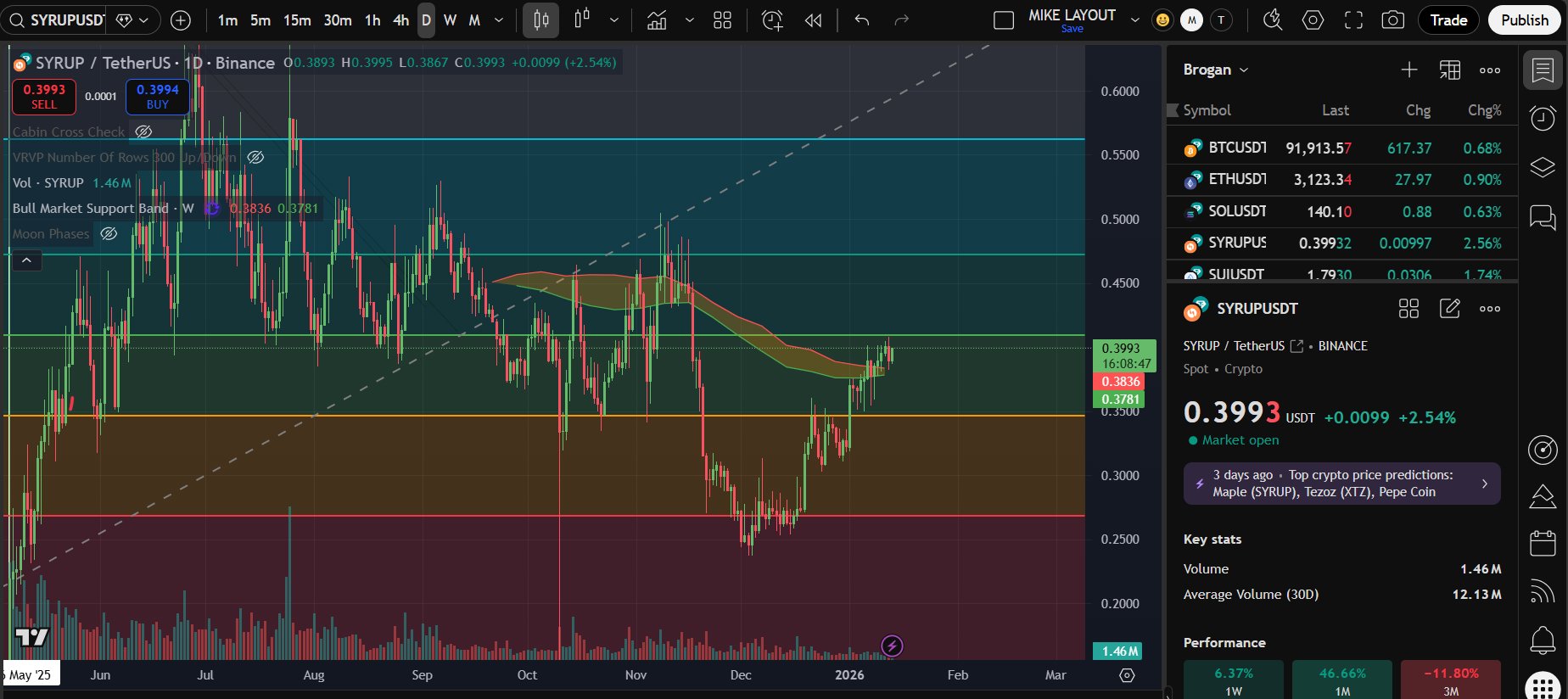Screen dimensions: 1568x699
Task: Create an alert with the alarm-clock plus icon
Action: point(772,20)
